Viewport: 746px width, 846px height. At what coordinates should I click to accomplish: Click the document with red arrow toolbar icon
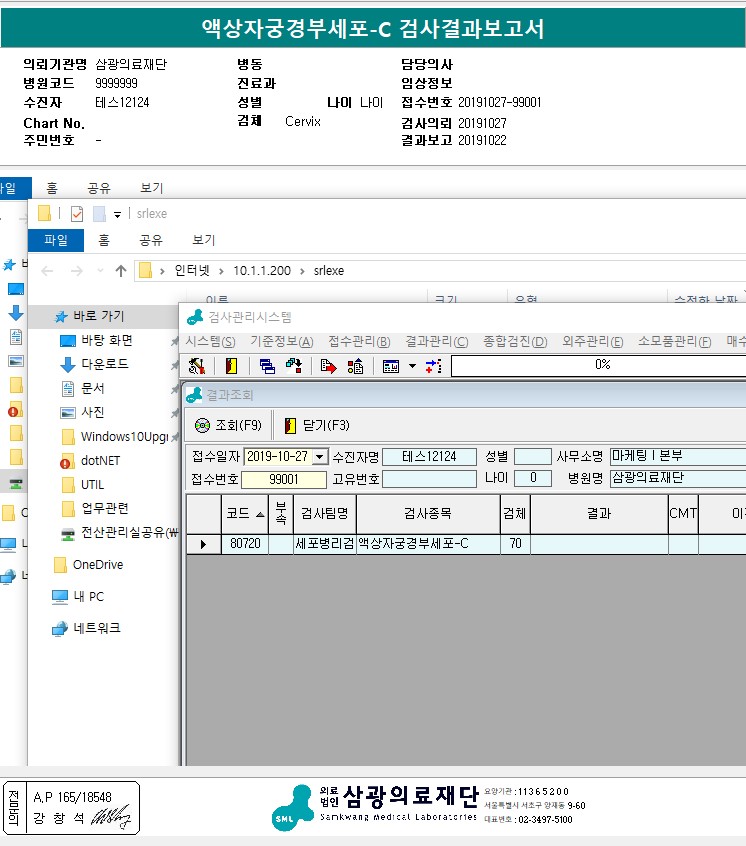(x=328, y=366)
